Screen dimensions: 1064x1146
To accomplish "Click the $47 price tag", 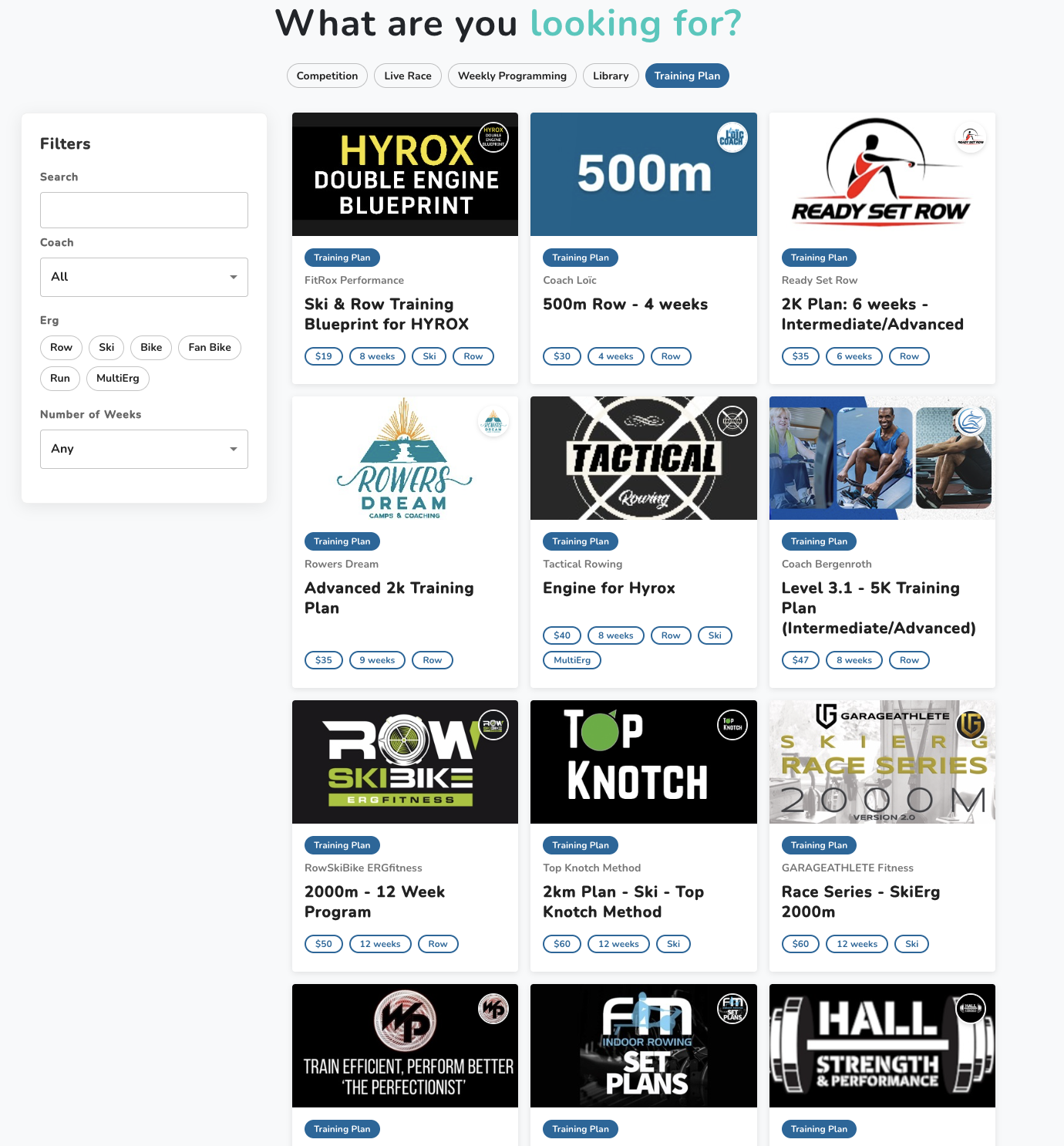I will (x=800, y=660).
